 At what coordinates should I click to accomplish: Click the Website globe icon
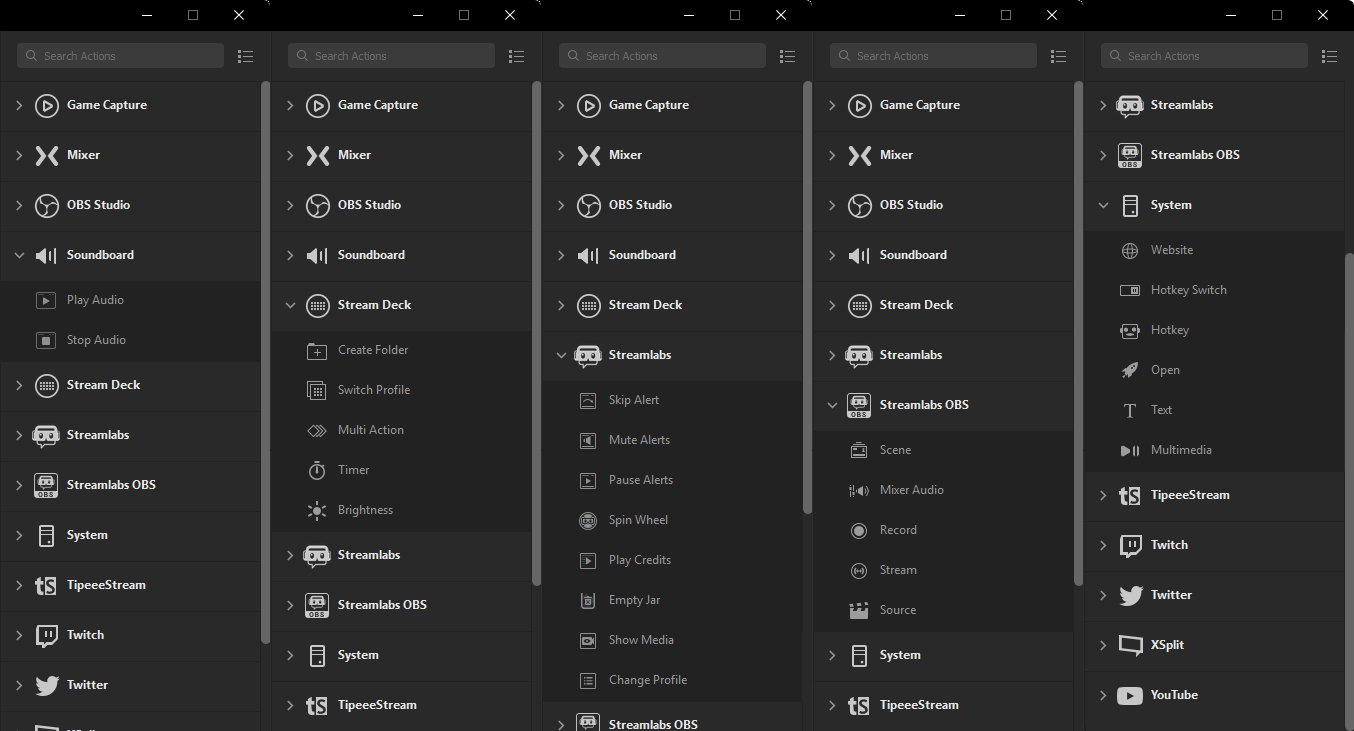[x=1130, y=250]
